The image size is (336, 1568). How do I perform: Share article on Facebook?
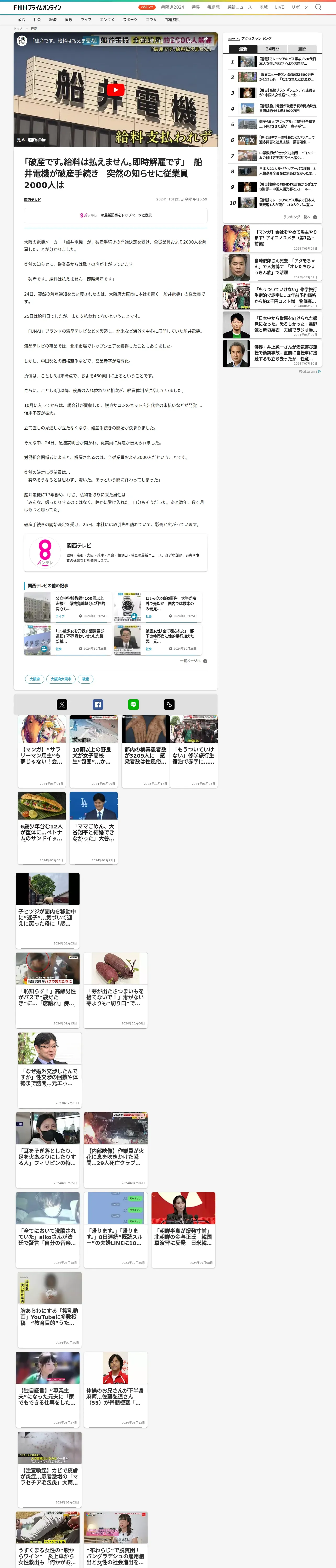pyautogui.click(x=98, y=704)
